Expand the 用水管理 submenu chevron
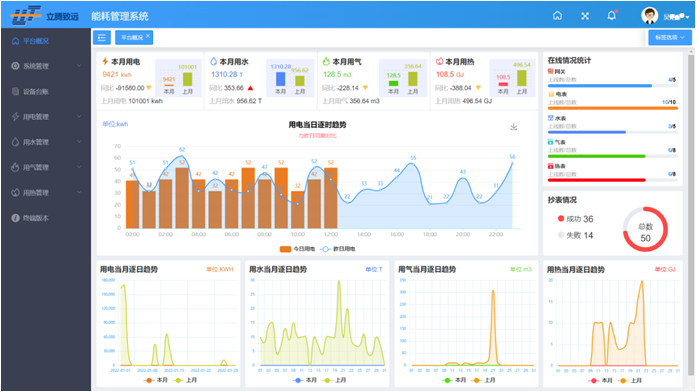 [x=79, y=142]
